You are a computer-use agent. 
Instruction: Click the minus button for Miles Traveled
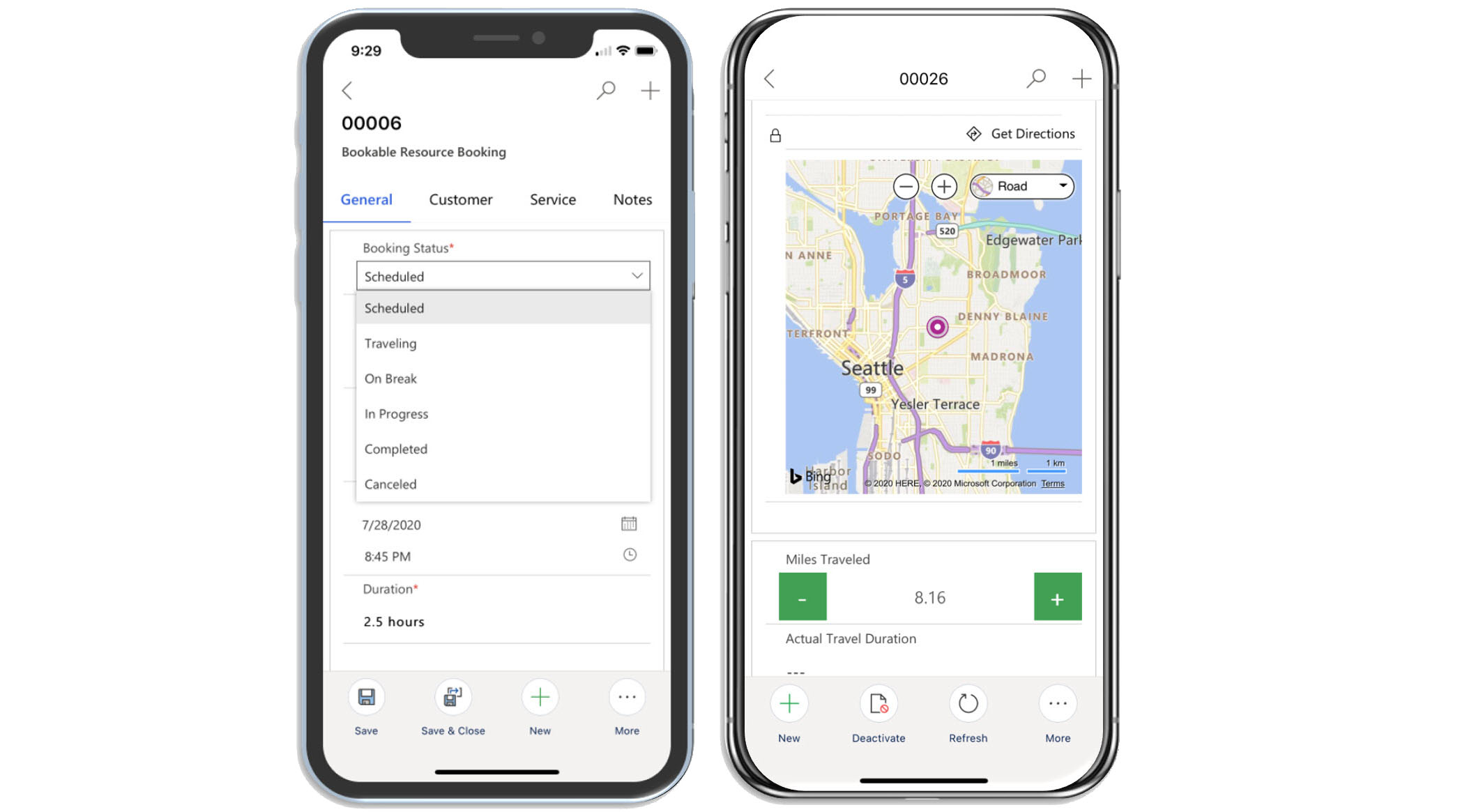802,598
